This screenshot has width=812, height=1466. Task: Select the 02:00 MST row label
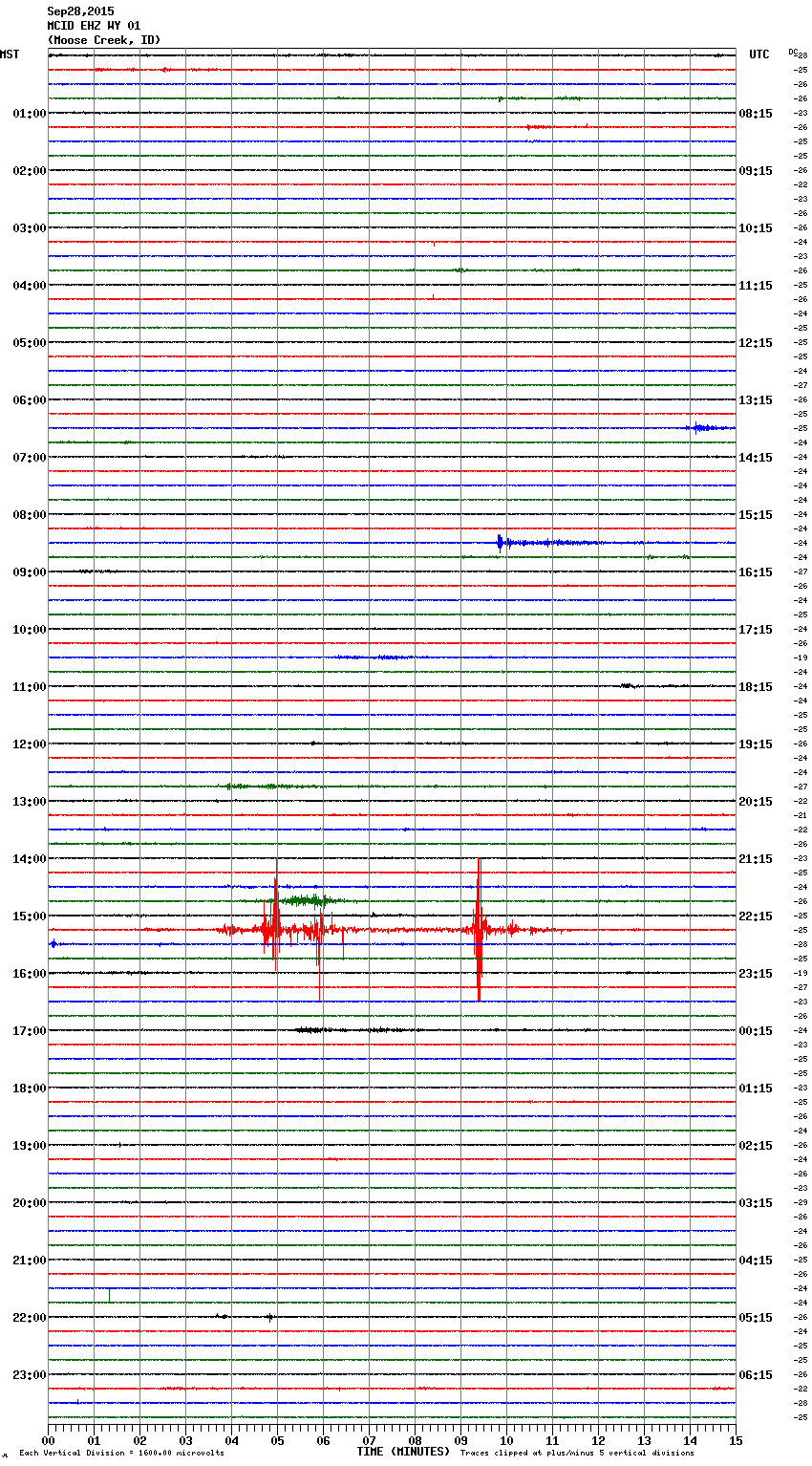(30, 171)
